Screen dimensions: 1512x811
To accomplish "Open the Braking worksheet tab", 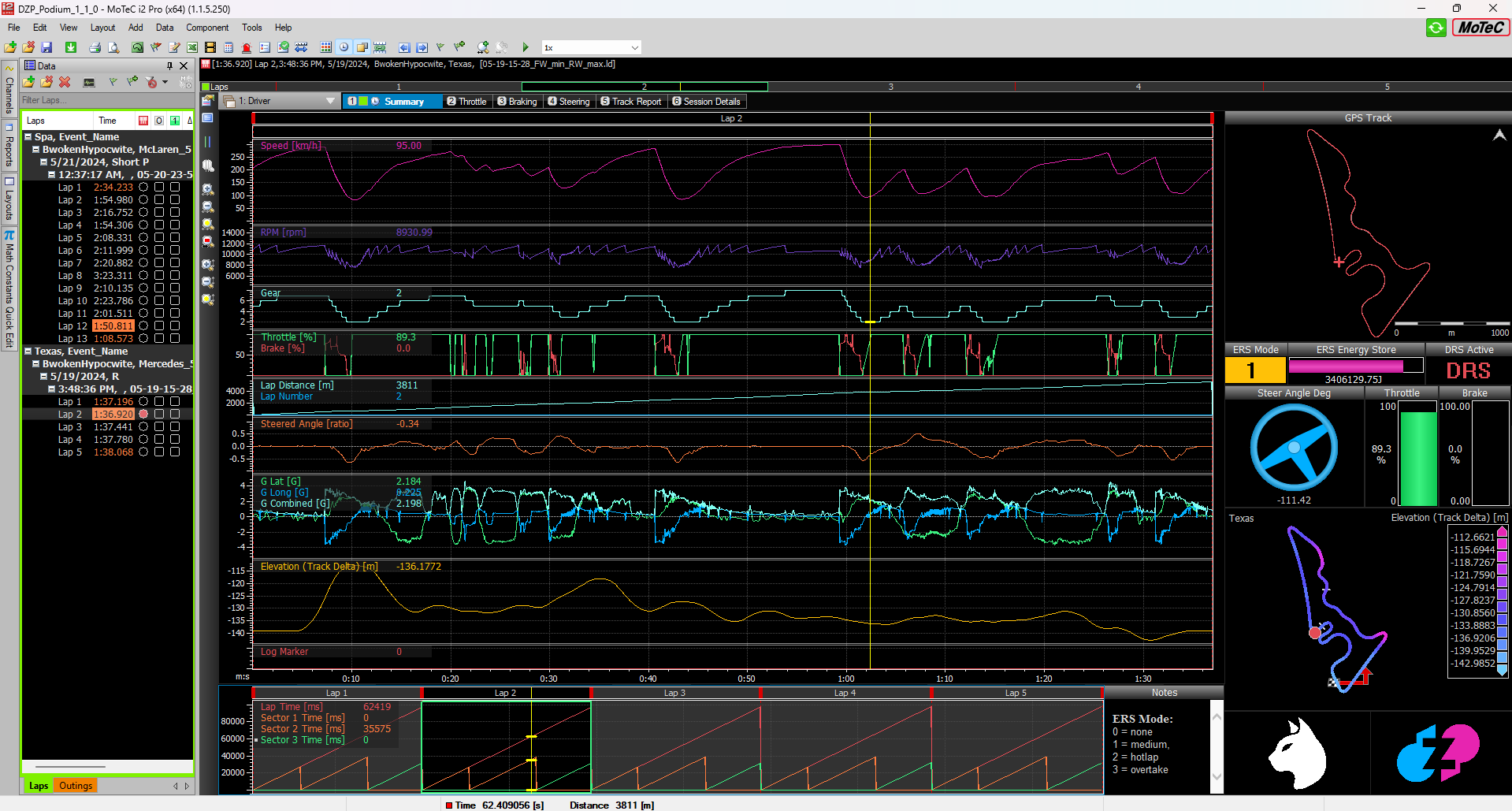I will click(517, 102).
